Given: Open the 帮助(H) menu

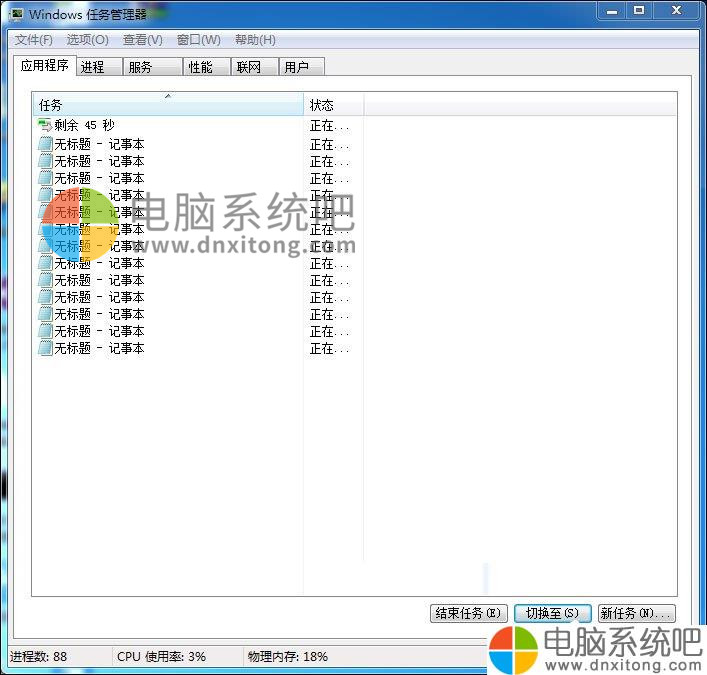Looking at the screenshot, I should pos(255,40).
